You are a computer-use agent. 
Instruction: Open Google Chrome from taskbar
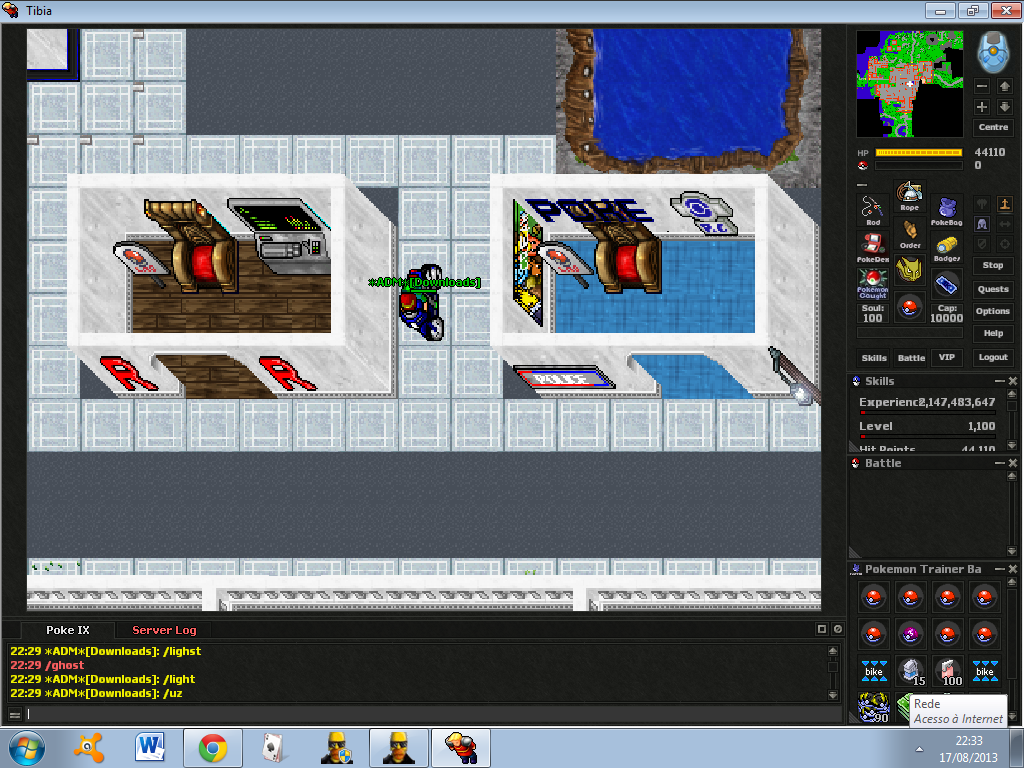click(212, 748)
